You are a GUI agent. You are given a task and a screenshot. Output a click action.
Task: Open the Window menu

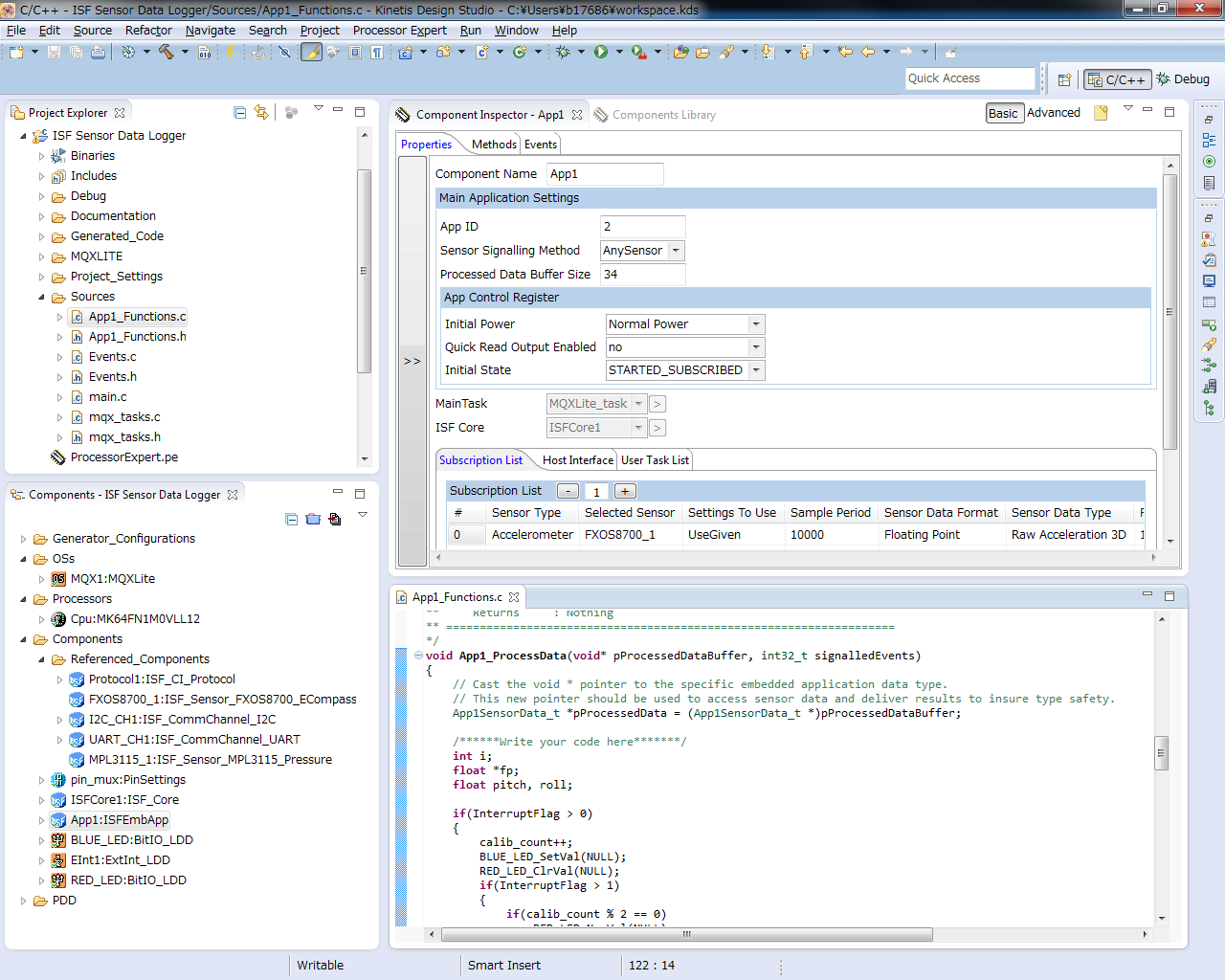tap(516, 30)
